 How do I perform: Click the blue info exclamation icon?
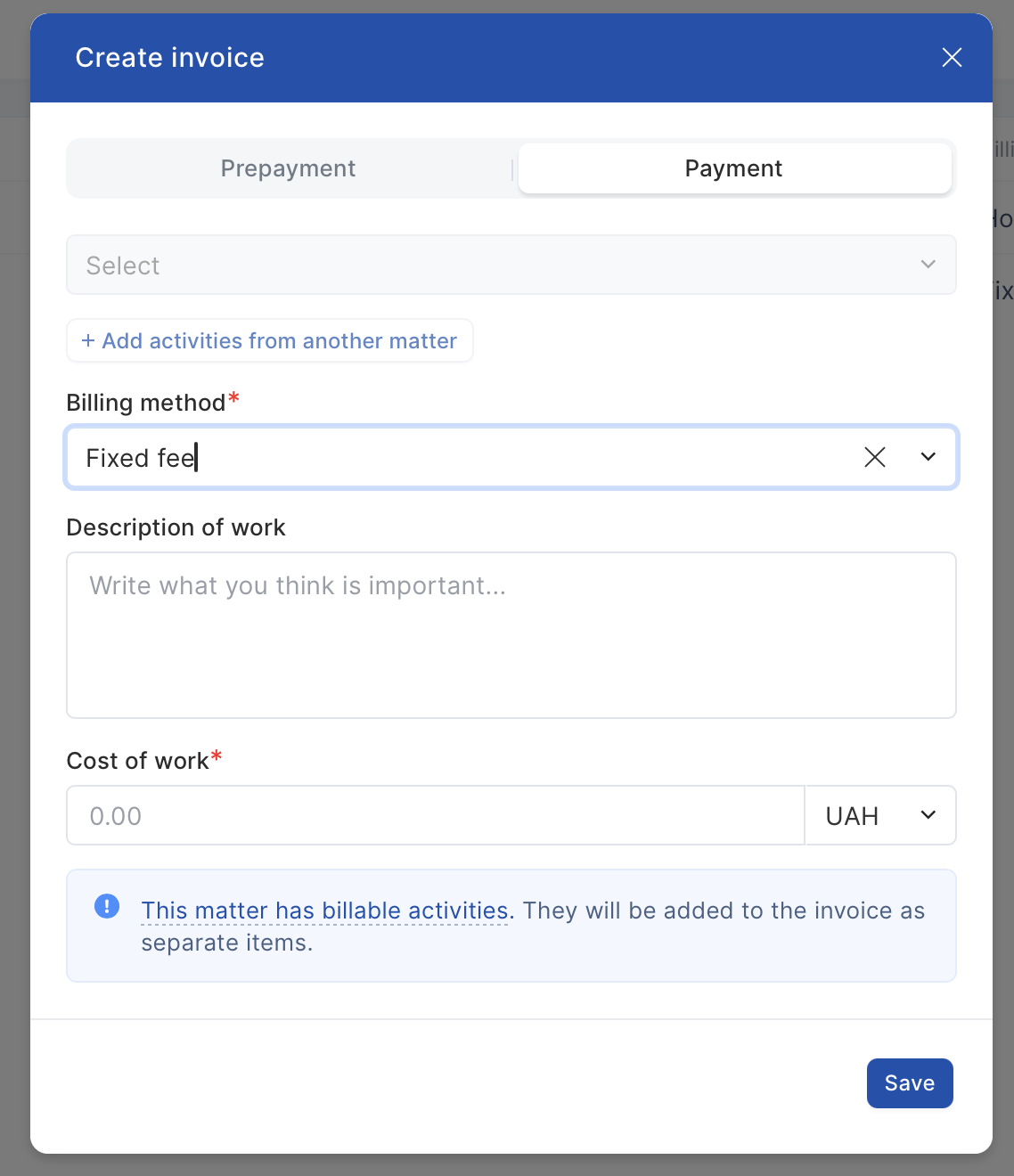tap(107, 907)
